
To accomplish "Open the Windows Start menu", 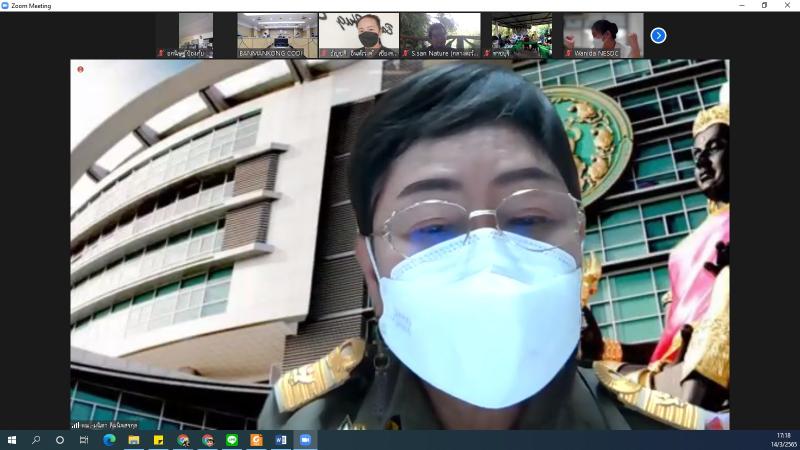I will click(x=12, y=440).
